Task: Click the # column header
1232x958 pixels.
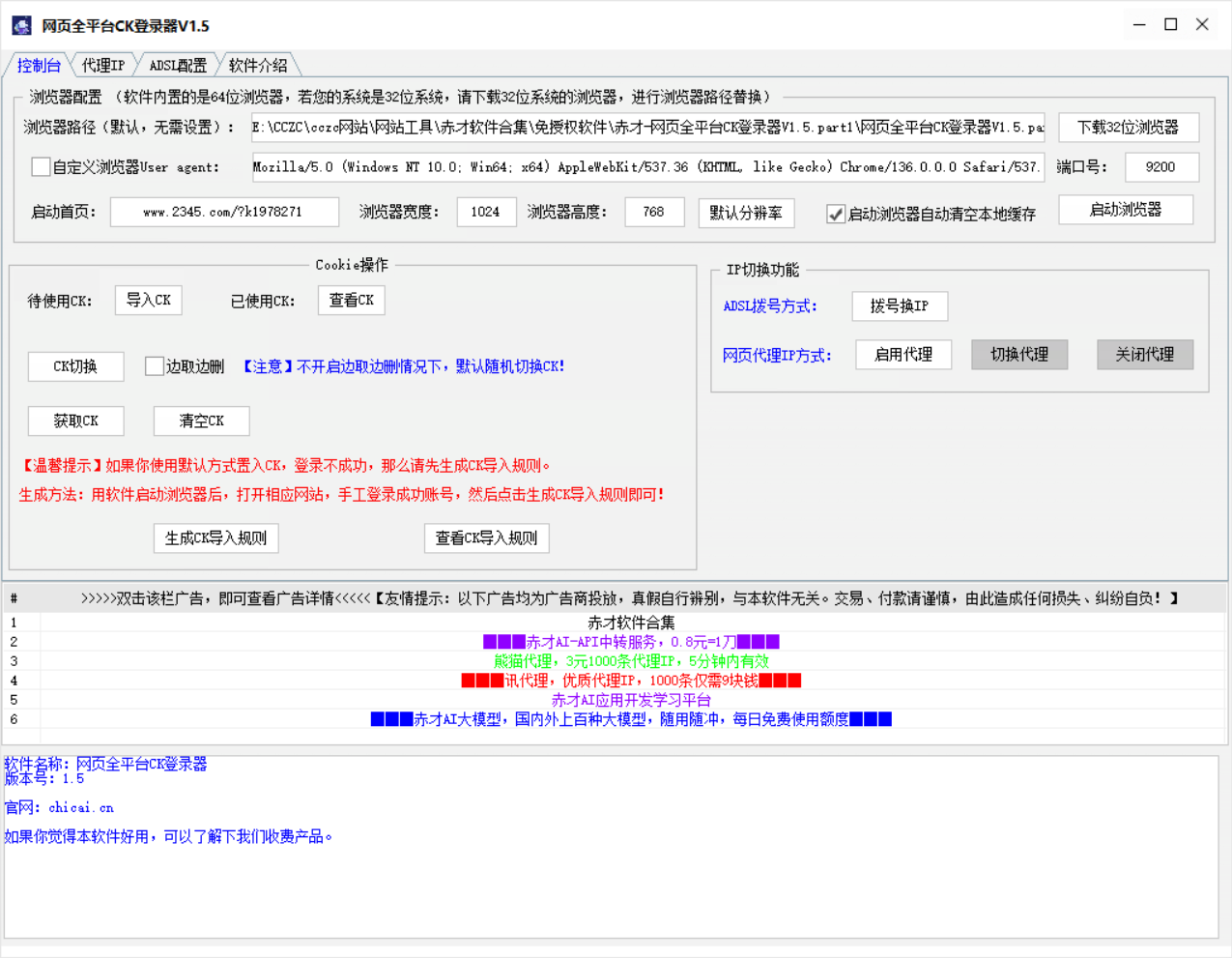Action: pos(21,599)
